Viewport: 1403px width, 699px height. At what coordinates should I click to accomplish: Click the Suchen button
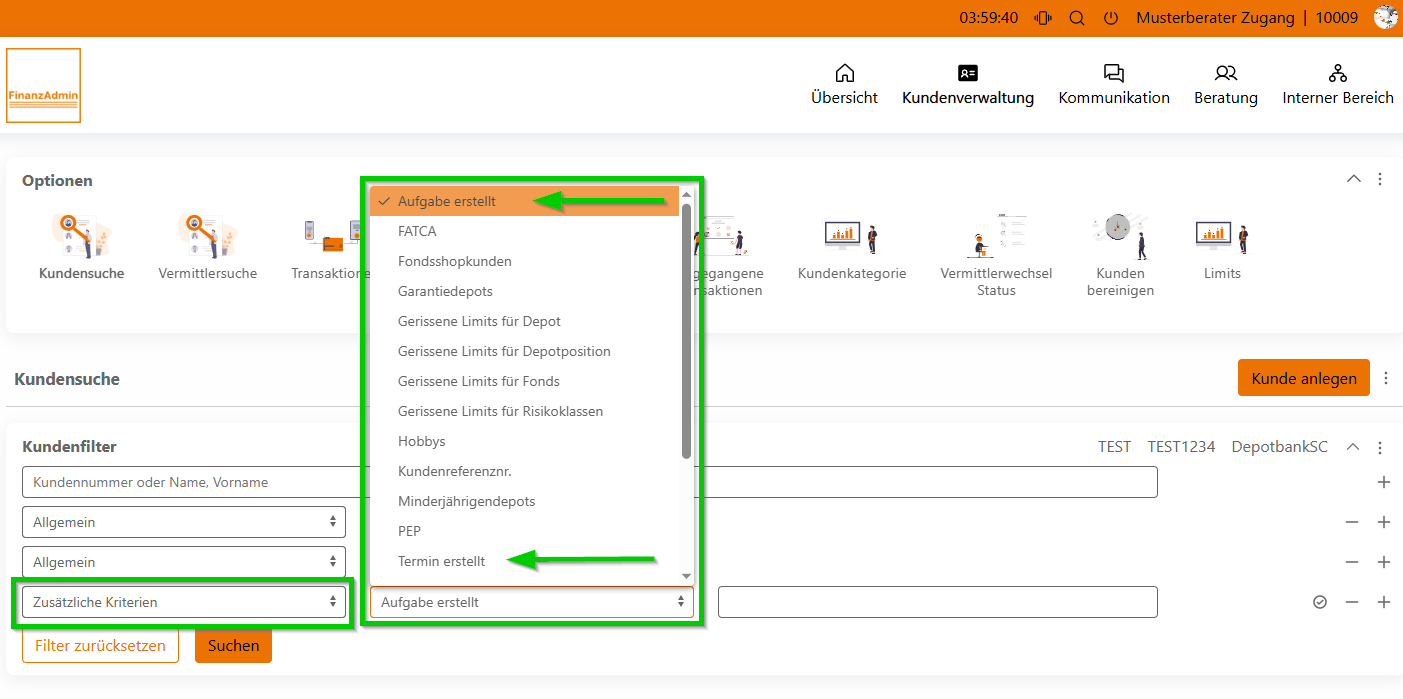[x=233, y=646]
